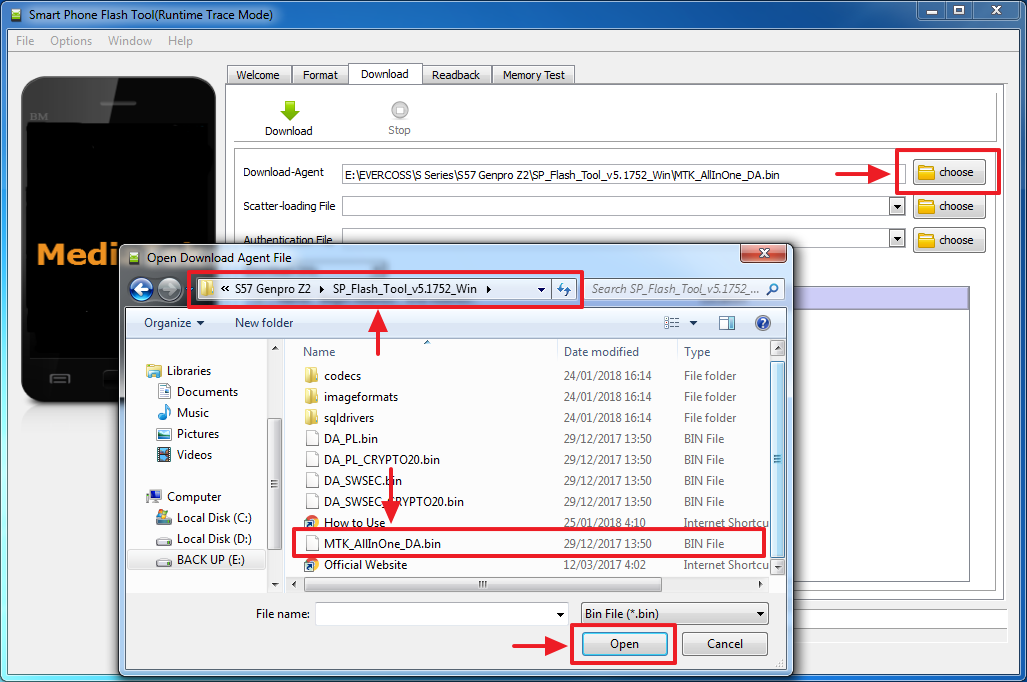Viewport: 1027px width, 682px height.
Task: Switch to the Welcome tab
Action: click(258, 75)
